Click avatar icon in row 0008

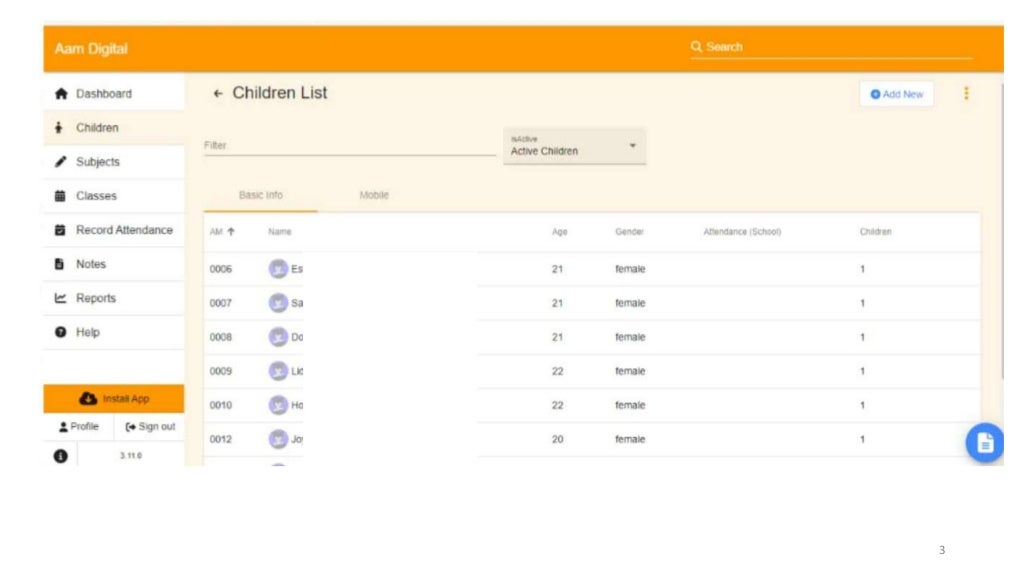(278, 336)
